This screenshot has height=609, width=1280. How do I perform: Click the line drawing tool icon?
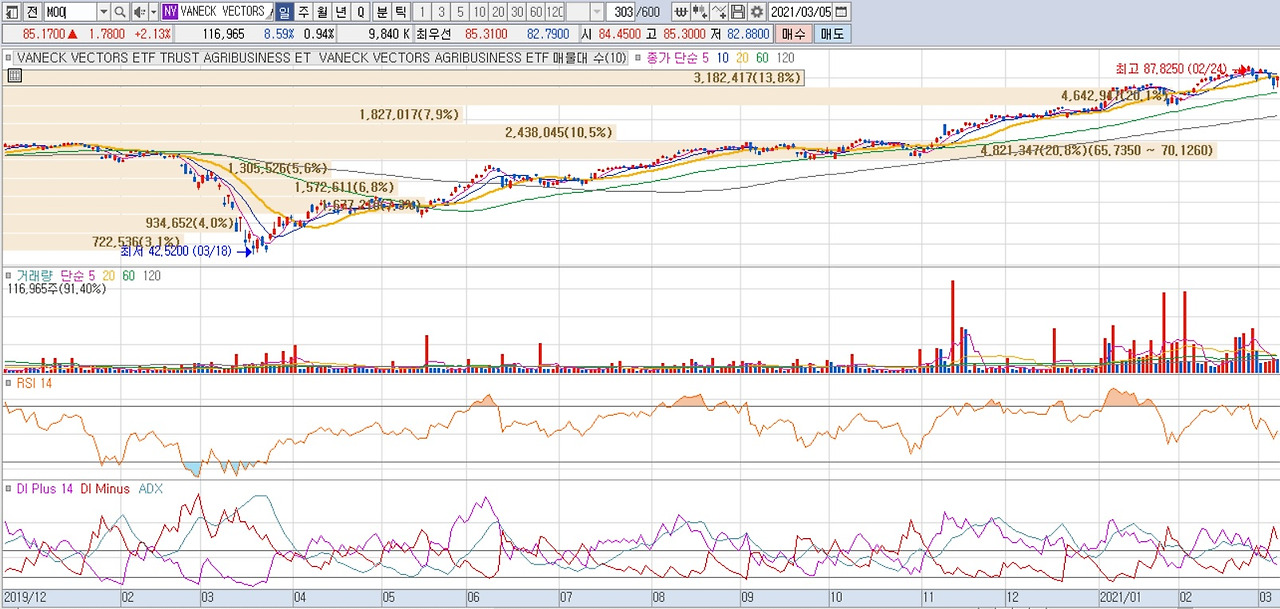tap(718, 12)
